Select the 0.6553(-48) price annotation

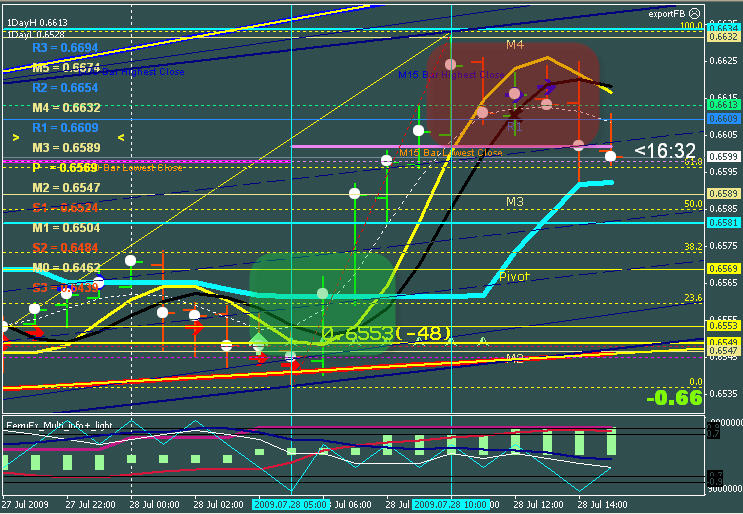[386, 334]
